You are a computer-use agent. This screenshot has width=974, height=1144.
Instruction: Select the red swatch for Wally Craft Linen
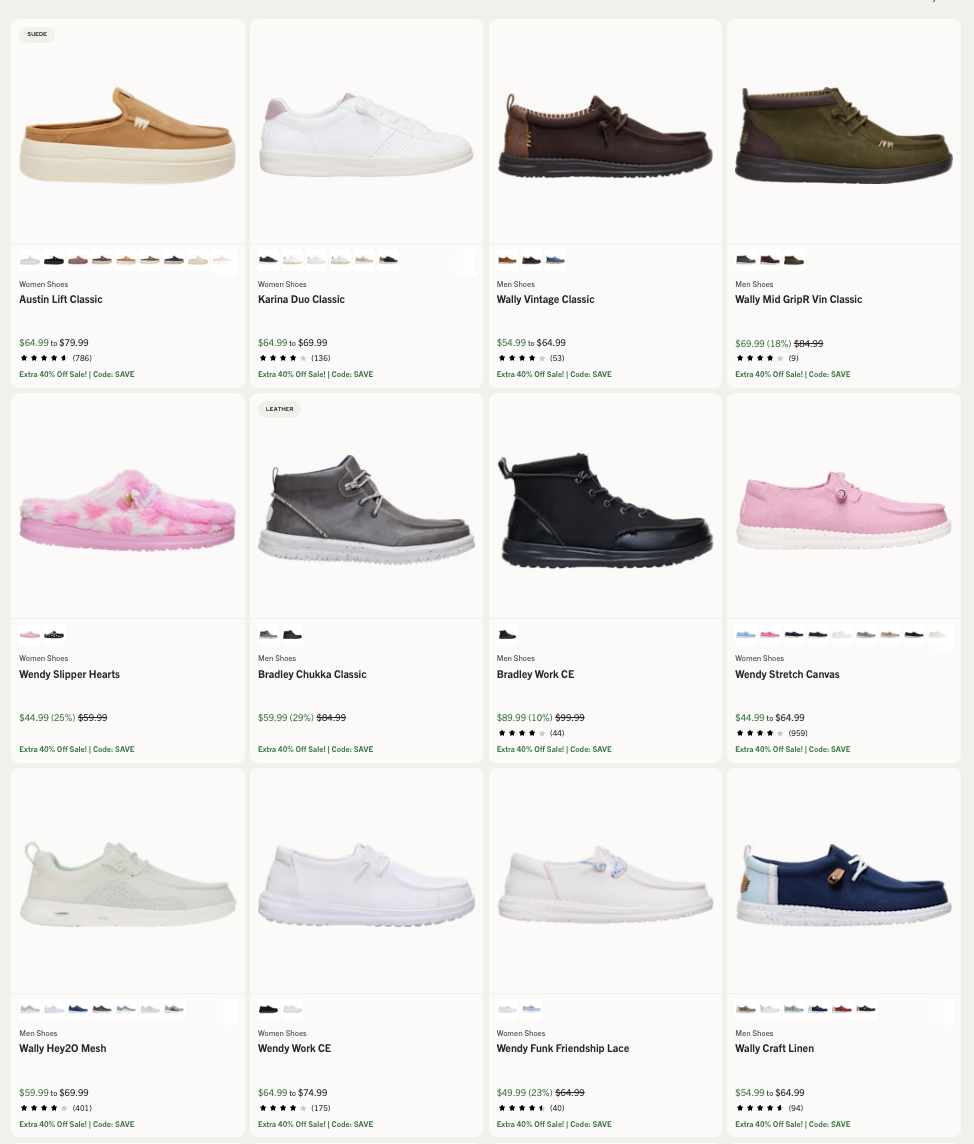click(842, 1008)
